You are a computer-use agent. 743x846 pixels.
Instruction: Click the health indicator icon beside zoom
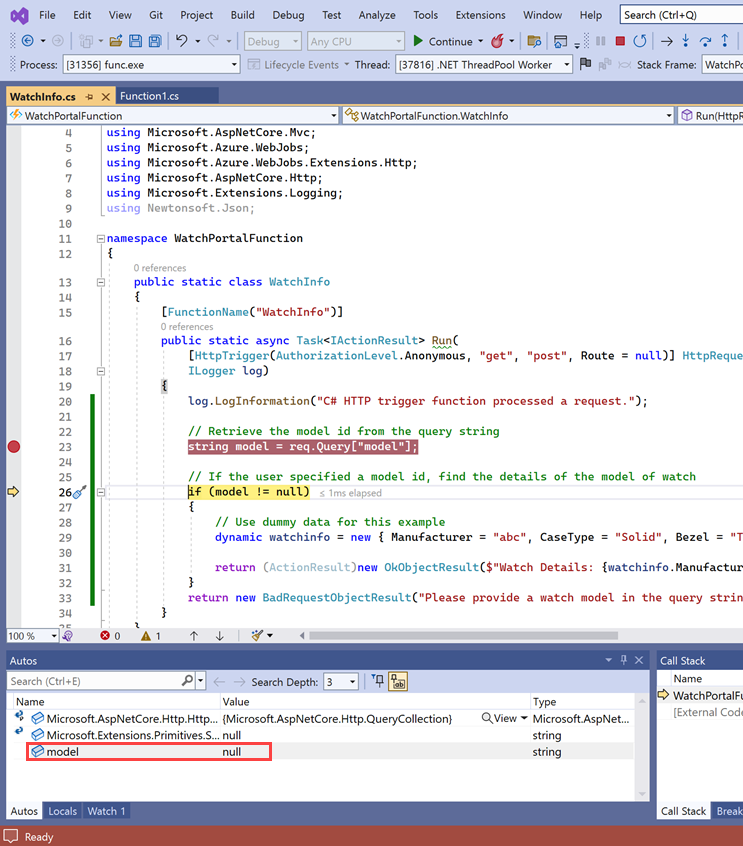67,636
